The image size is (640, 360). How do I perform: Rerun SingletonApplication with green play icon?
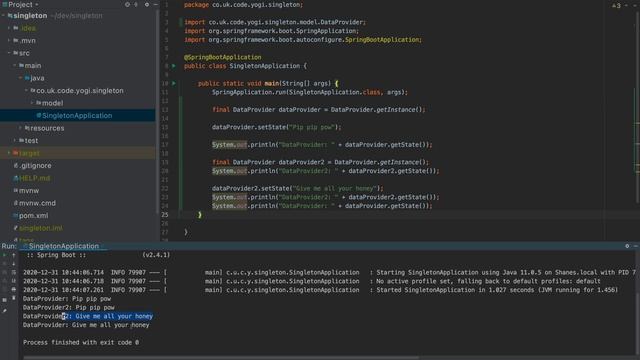coord(4,255)
